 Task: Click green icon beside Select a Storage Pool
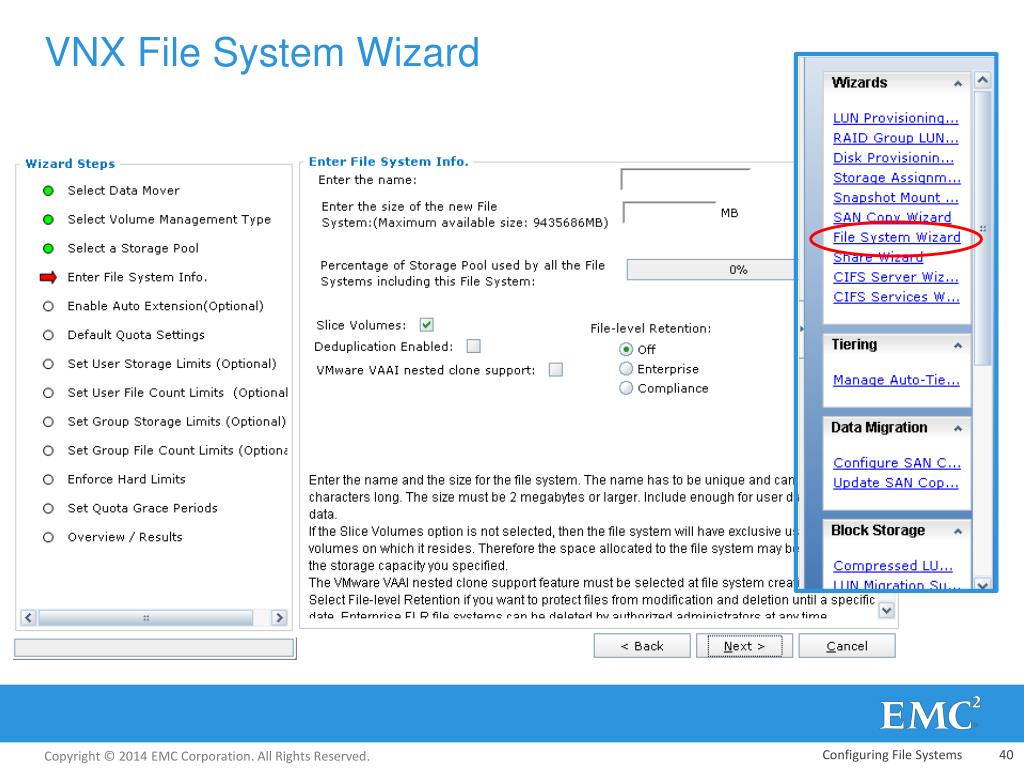tap(48, 248)
